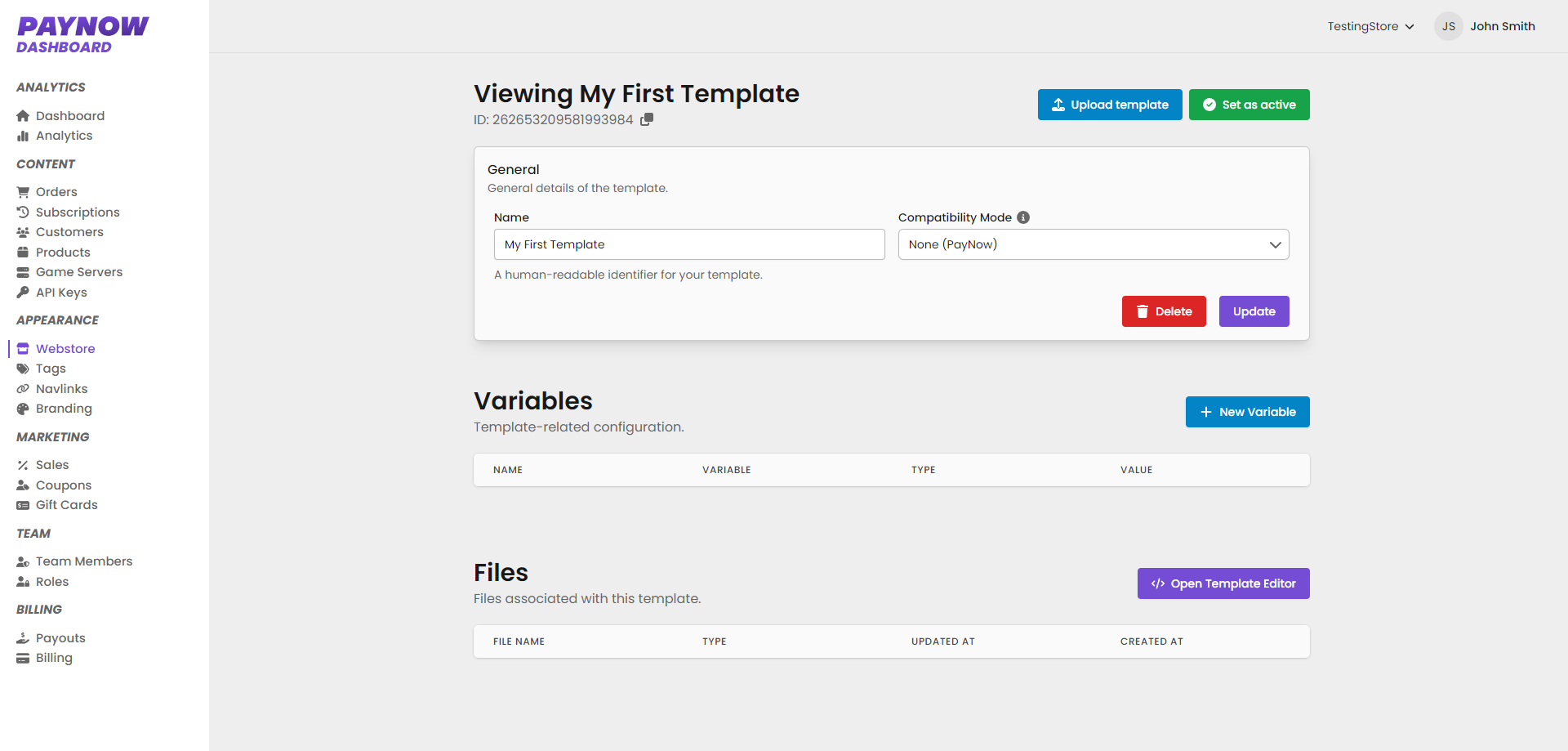1568x751 pixels.
Task: Click the Game Servers icon
Action: (23, 272)
